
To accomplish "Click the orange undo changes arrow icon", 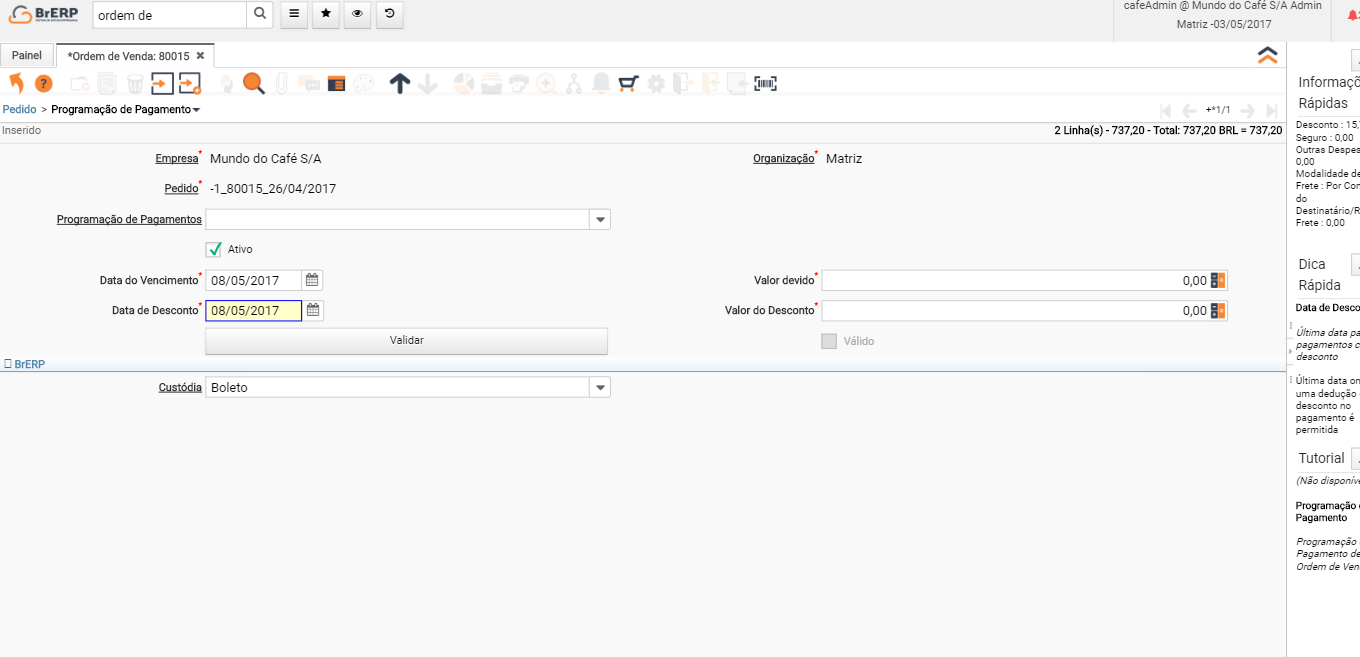I will click(16, 84).
